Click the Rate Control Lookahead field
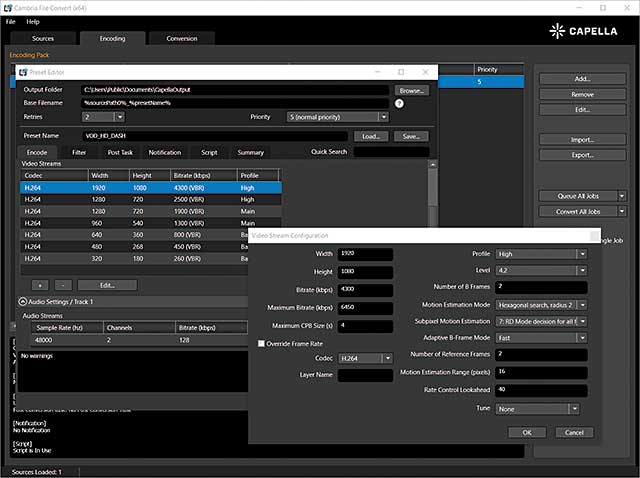The height and width of the screenshot is (478, 640). pos(541,390)
